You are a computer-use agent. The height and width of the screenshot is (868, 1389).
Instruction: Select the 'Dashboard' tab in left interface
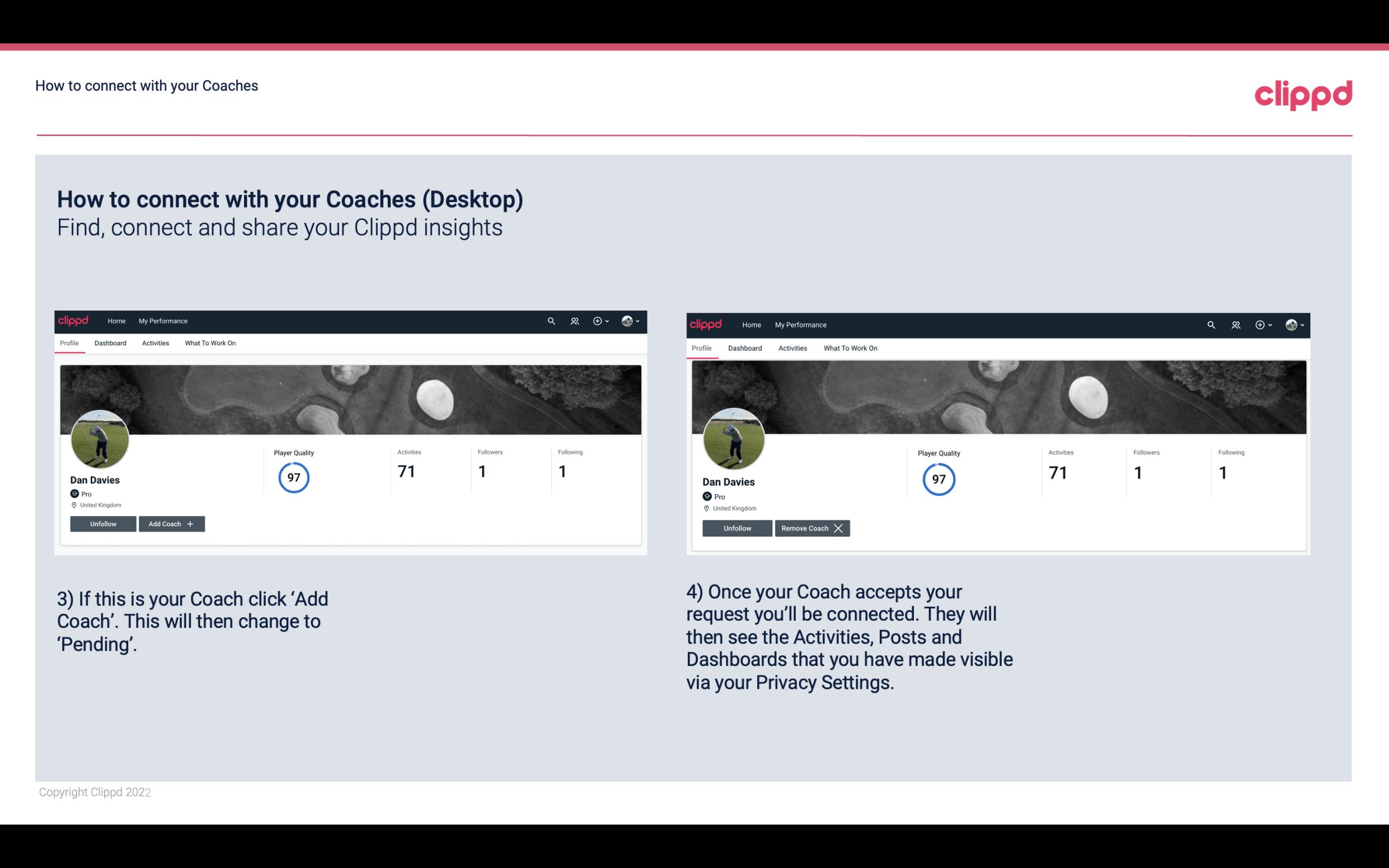click(x=110, y=343)
